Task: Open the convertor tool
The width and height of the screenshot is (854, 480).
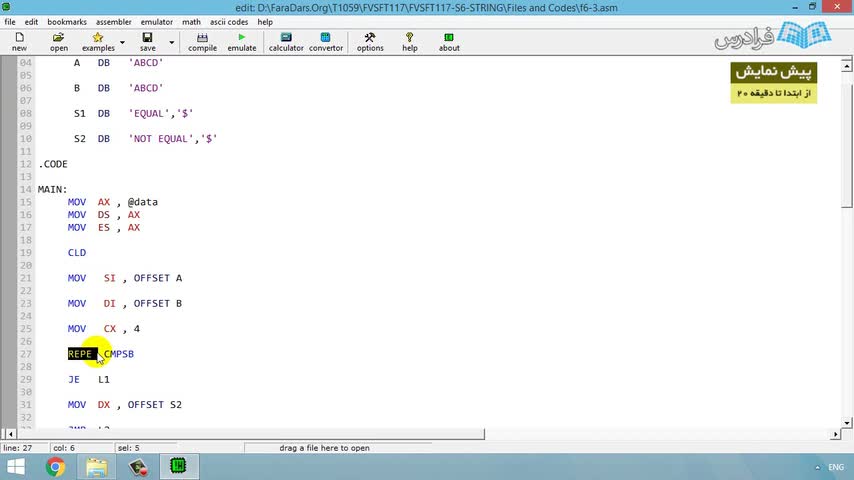Action: 326,41
